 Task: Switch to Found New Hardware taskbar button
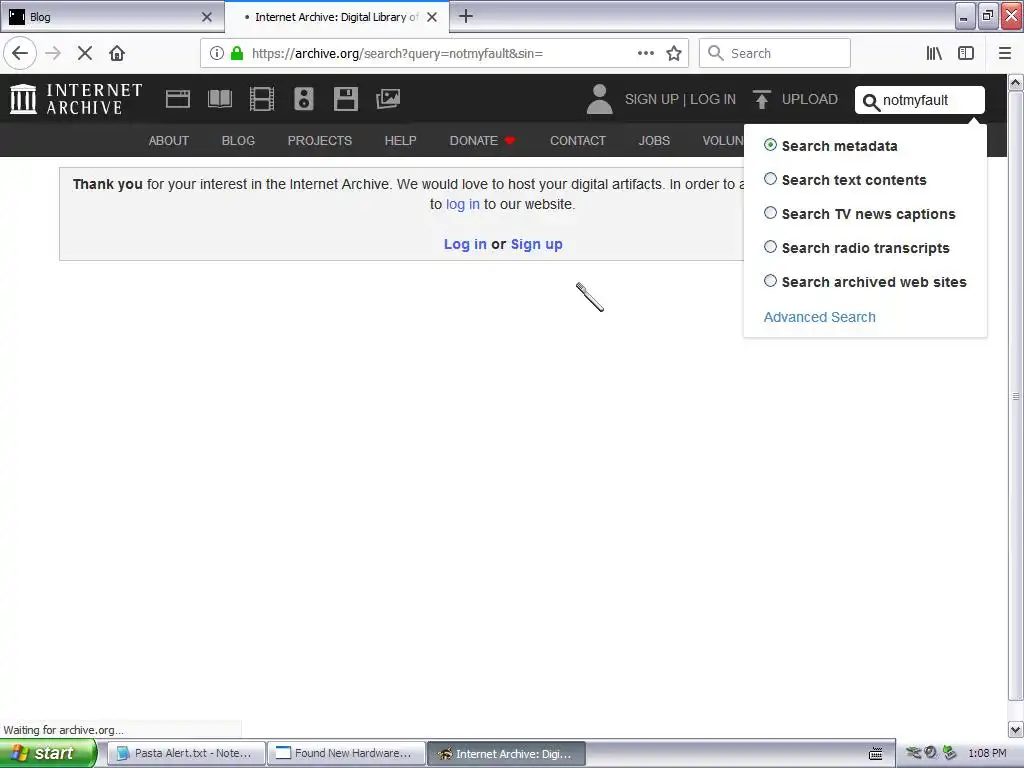[x=346, y=753]
